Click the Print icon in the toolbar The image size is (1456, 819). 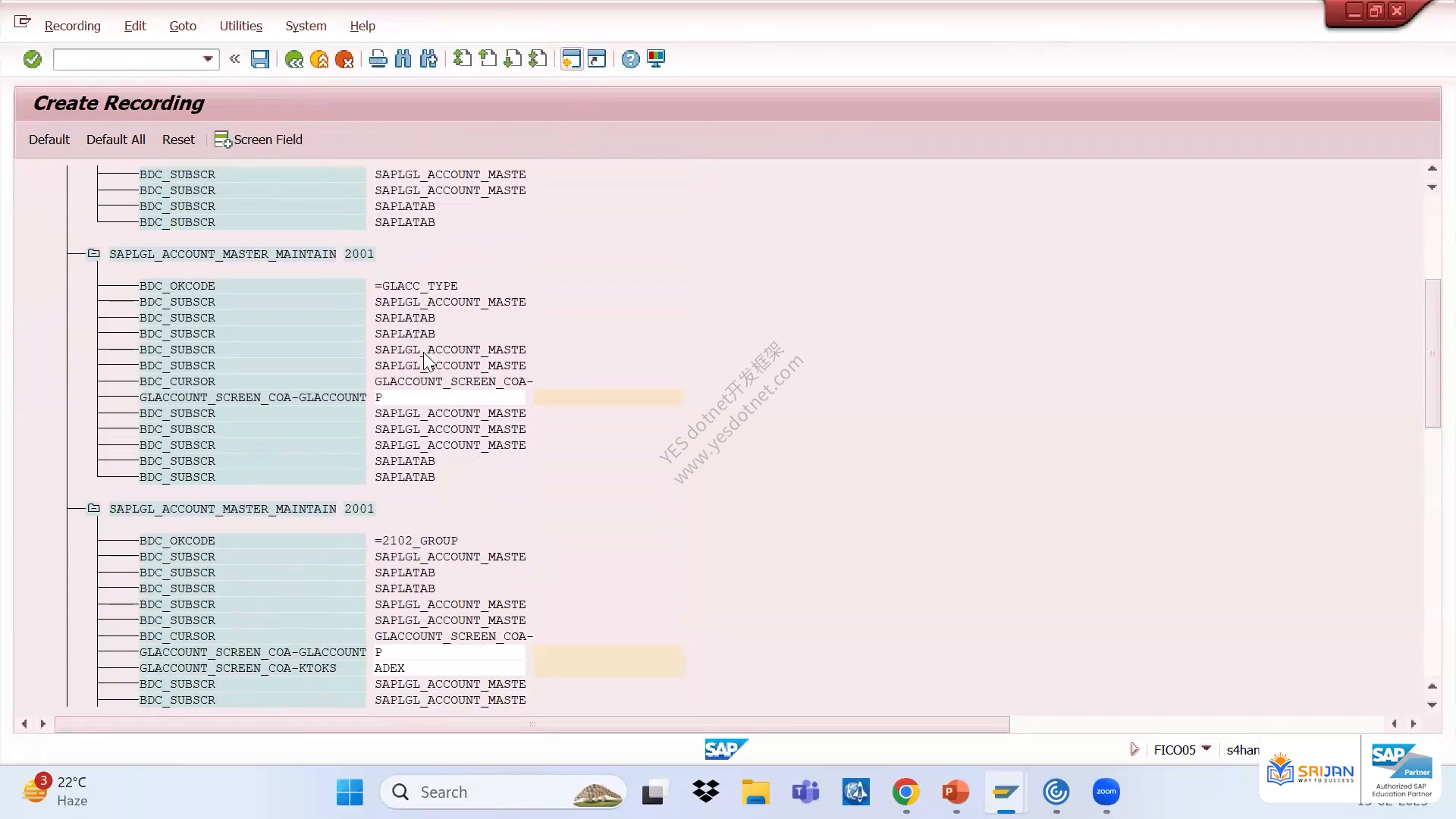coord(378,59)
